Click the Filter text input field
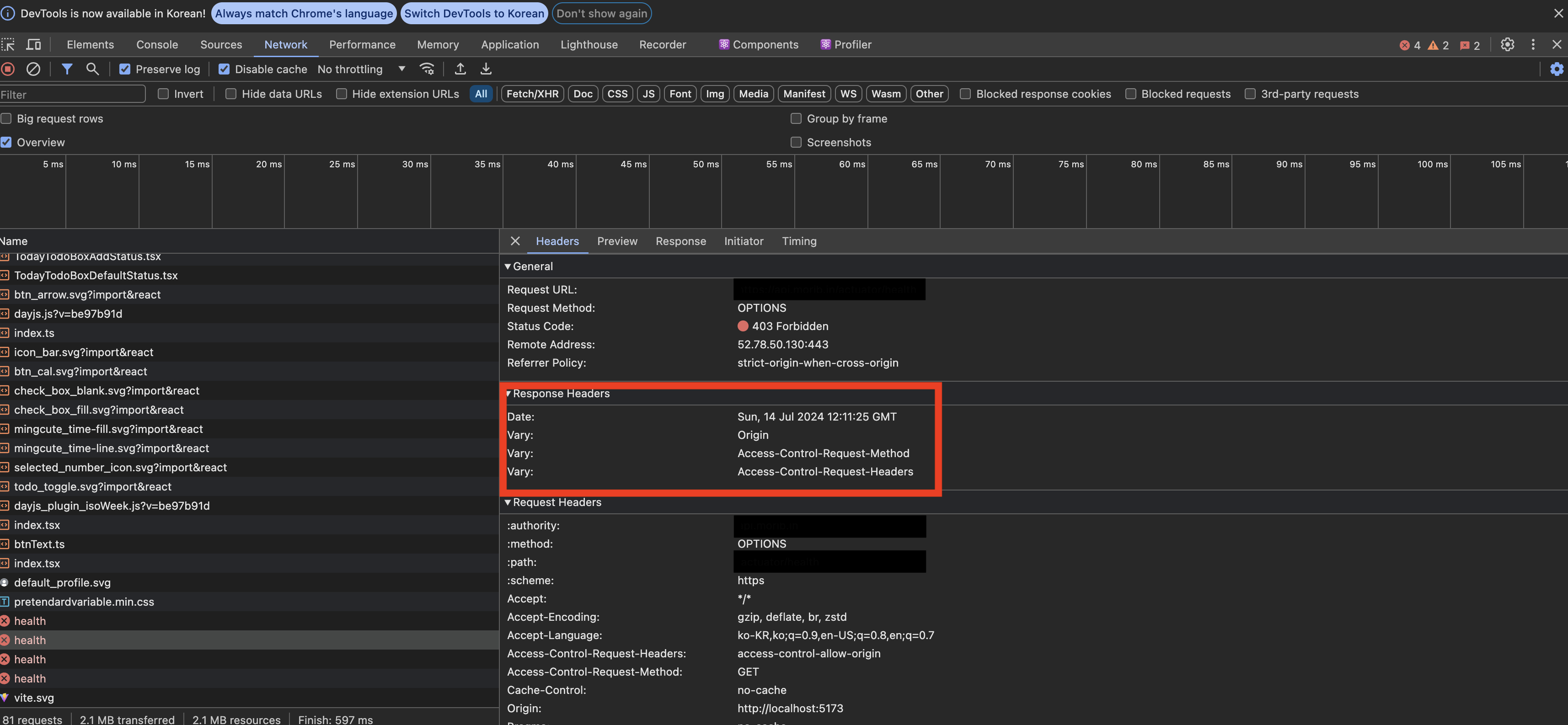The image size is (1568, 725). (x=72, y=94)
